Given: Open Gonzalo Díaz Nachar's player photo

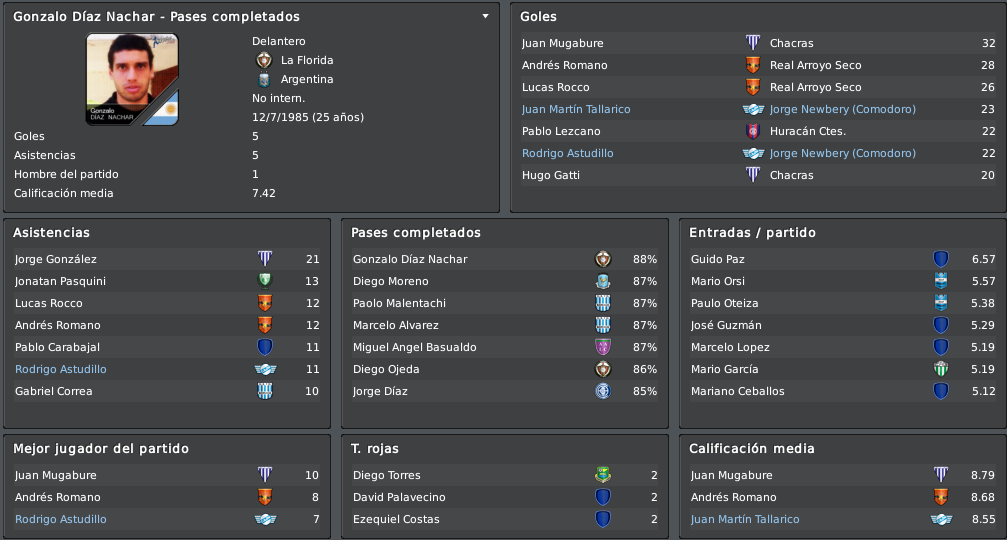Looking at the screenshot, I should pyautogui.click(x=132, y=79).
